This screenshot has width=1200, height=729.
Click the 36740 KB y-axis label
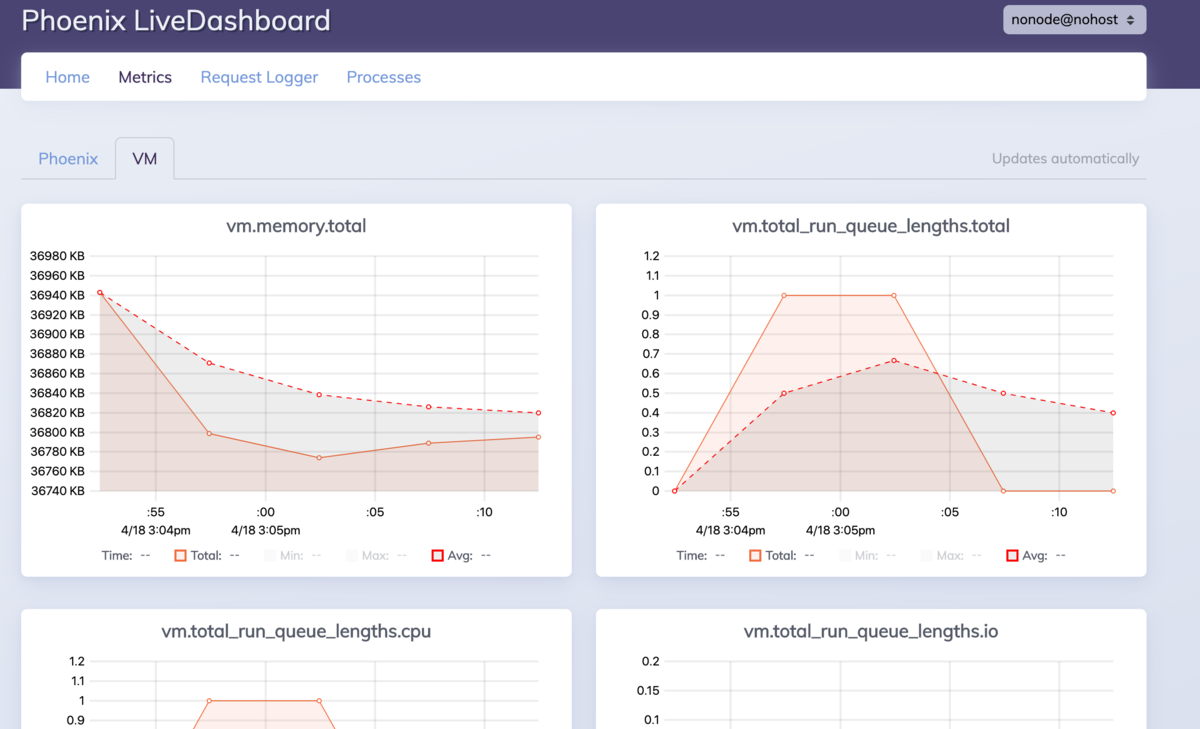[57, 491]
